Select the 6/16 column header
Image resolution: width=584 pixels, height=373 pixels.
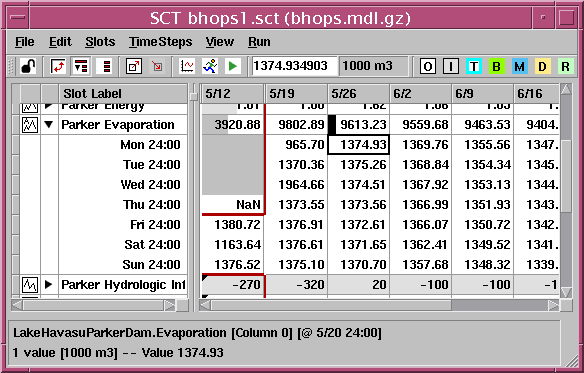pos(536,94)
